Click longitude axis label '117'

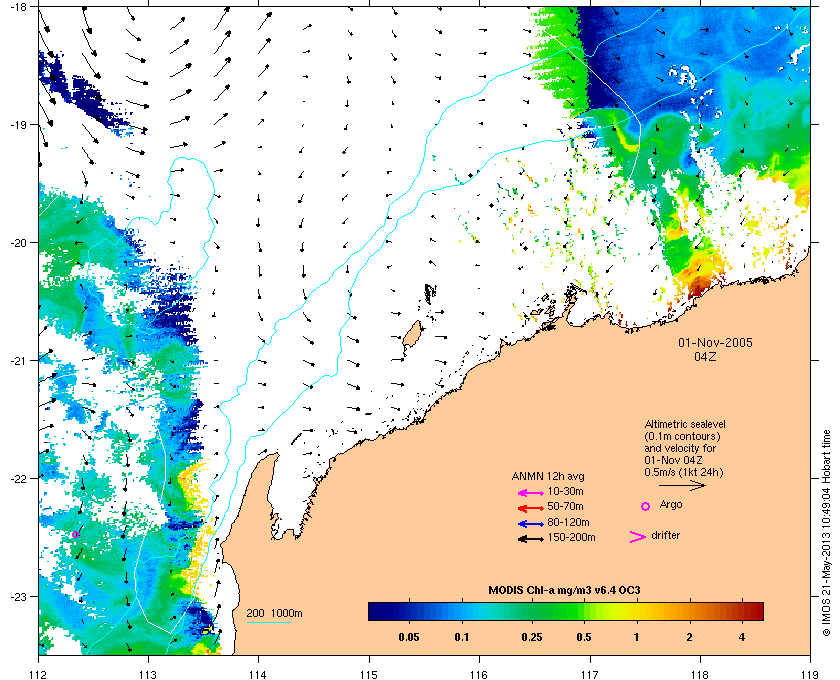pyautogui.click(x=590, y=674)
